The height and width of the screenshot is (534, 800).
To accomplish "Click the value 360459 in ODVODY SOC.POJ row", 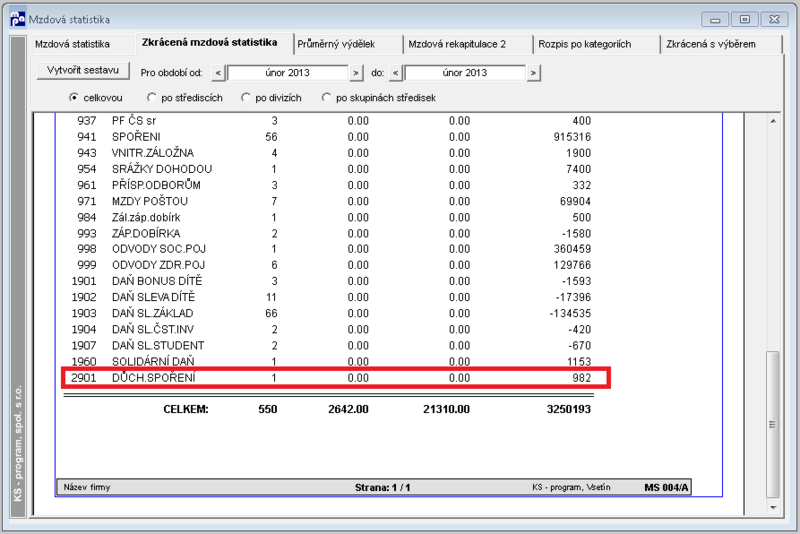I will pyautogui.click(x=572, y=249).
